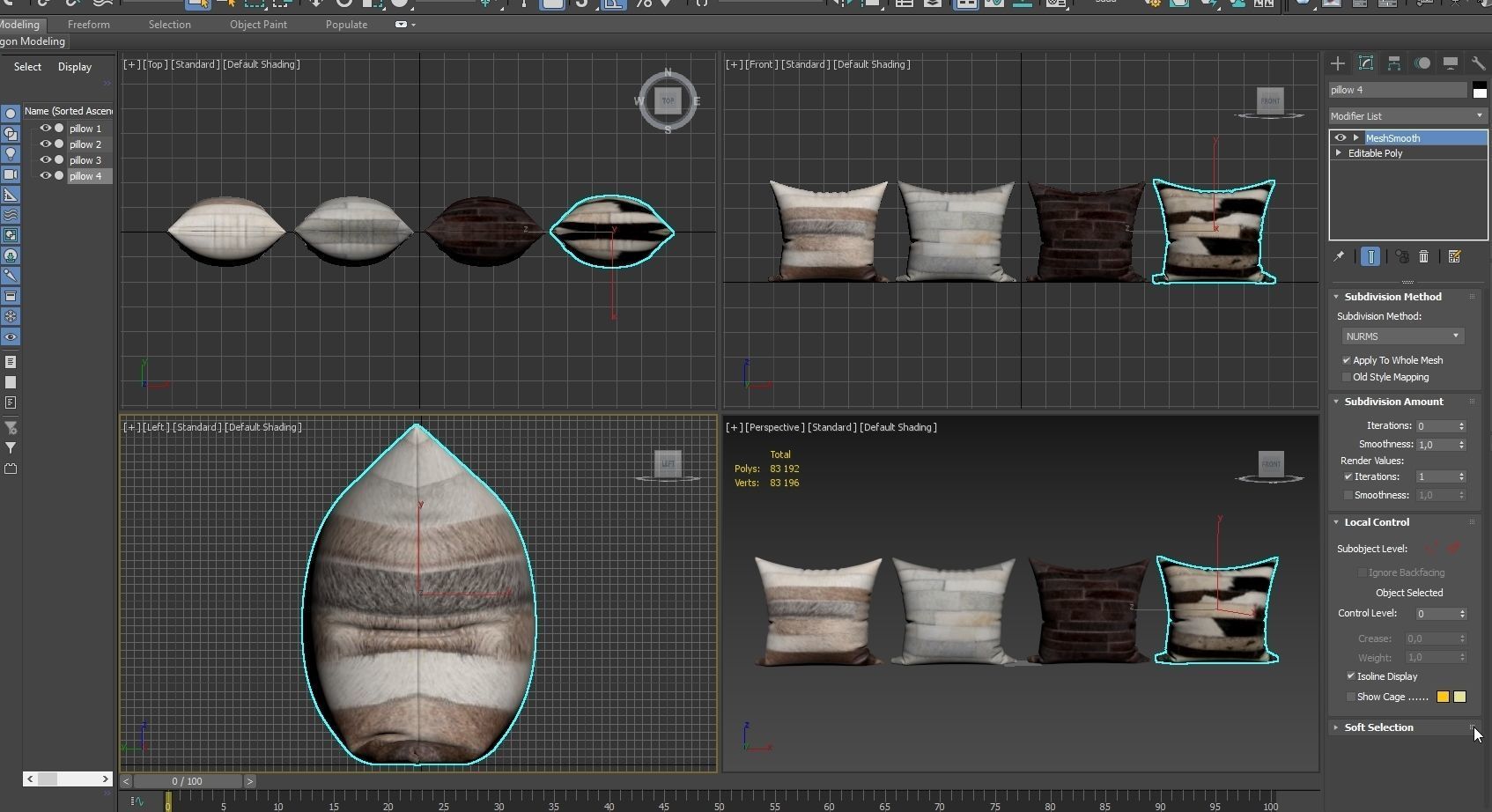Collapse the Subdivision Method rollout
Screen dimensions: 1492x812
(1336, 297)
